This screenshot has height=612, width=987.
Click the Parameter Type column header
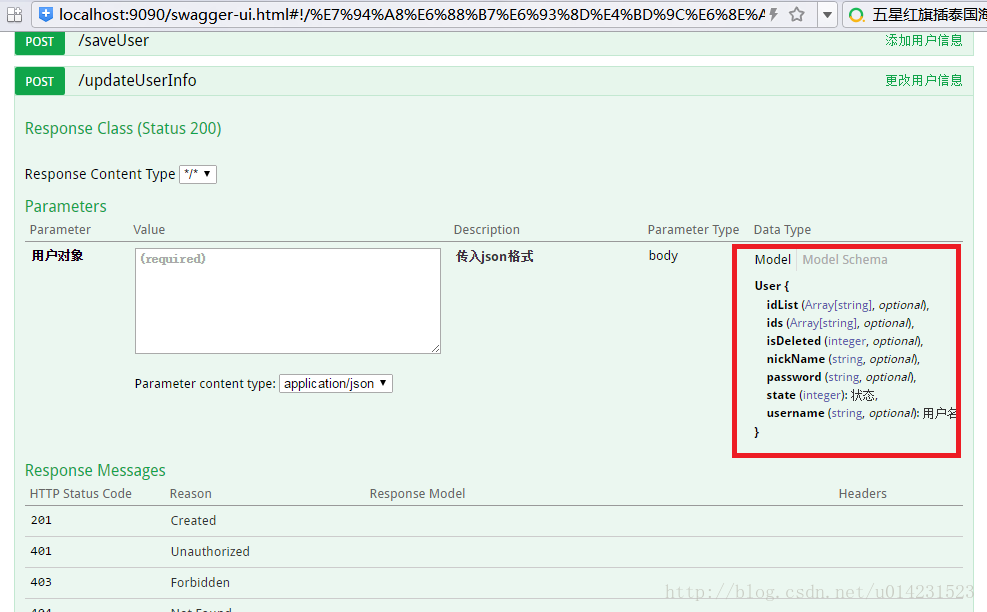[694, 230]
